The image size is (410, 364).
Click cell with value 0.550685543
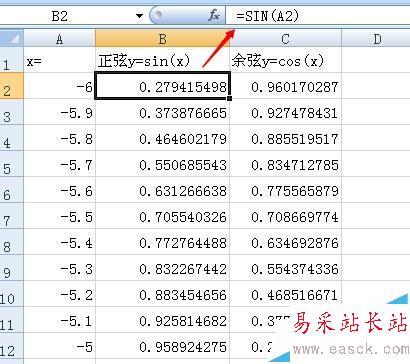tap(162, 164)
